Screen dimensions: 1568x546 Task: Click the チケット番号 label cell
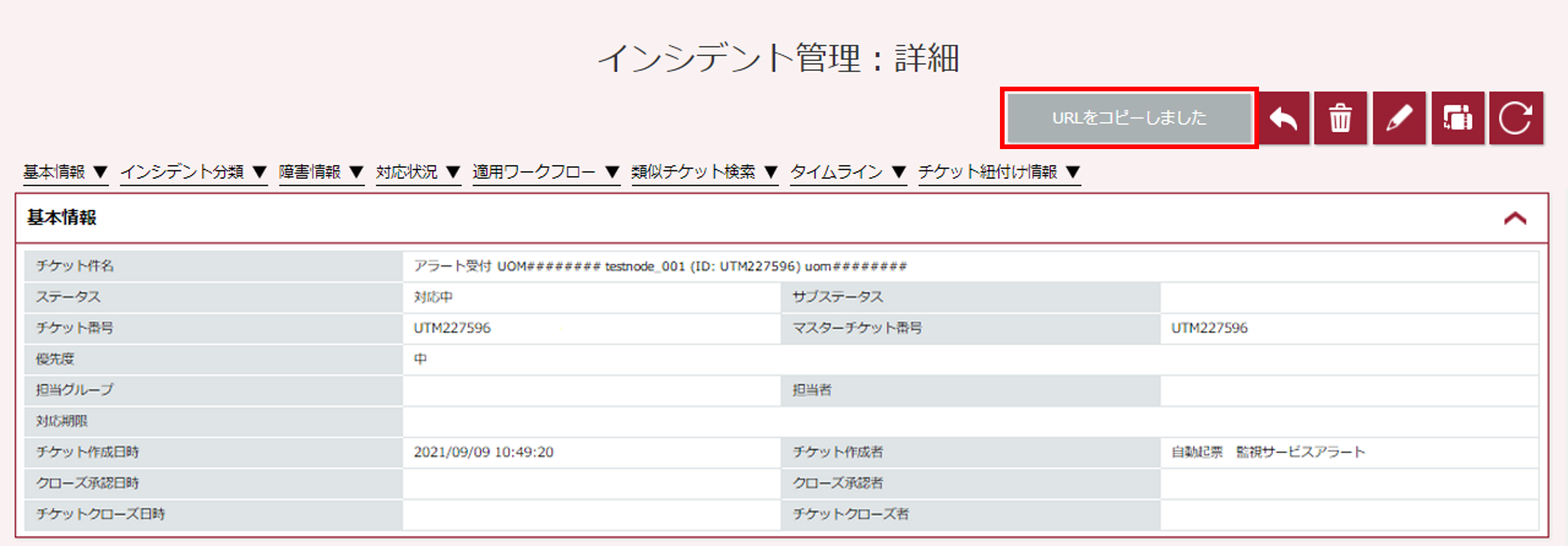[x=213, y=328]
